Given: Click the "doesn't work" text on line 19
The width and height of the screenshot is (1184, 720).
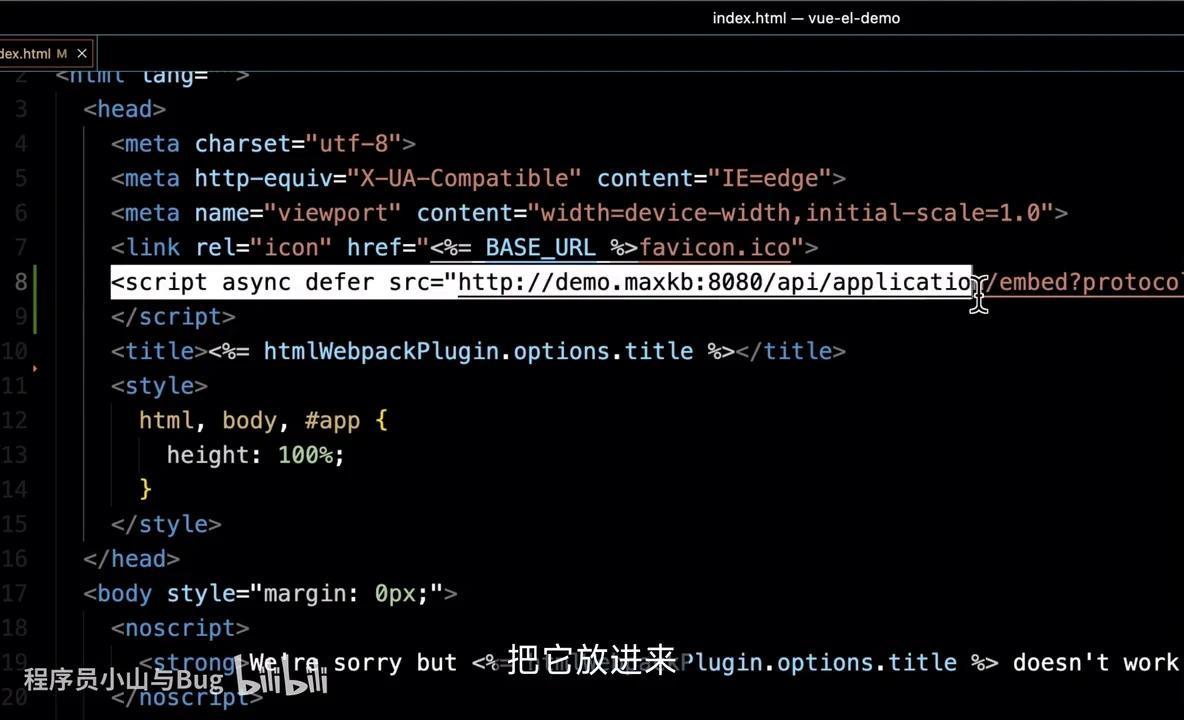Looking at the screenshot, I should [x=1095, y=663].
